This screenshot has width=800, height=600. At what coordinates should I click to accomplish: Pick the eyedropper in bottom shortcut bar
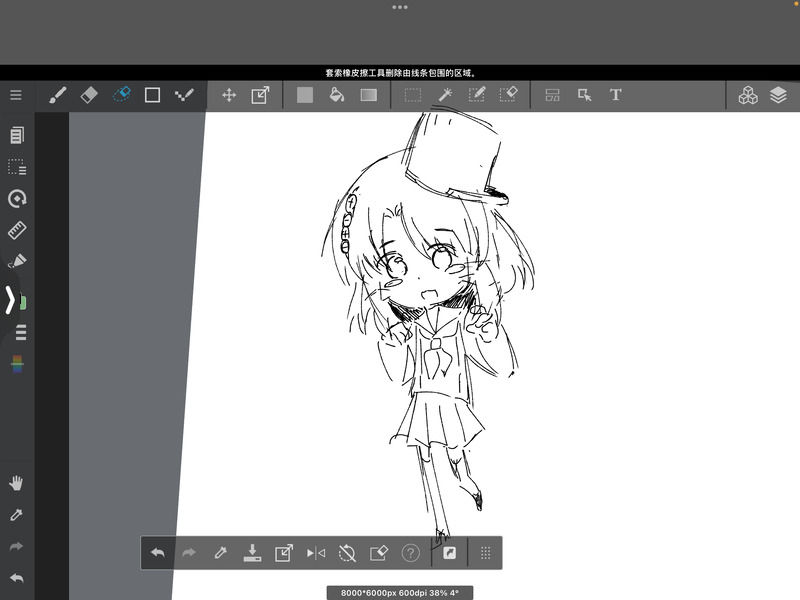pyautogui.click(x=220, y=553)
